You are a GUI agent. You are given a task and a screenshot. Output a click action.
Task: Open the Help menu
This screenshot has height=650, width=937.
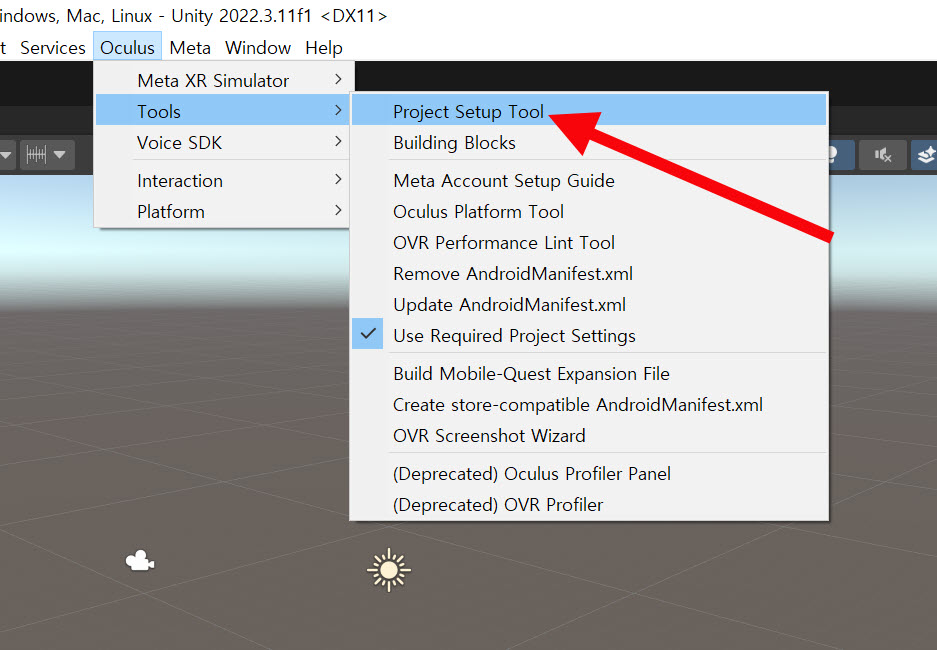[324, 48]
